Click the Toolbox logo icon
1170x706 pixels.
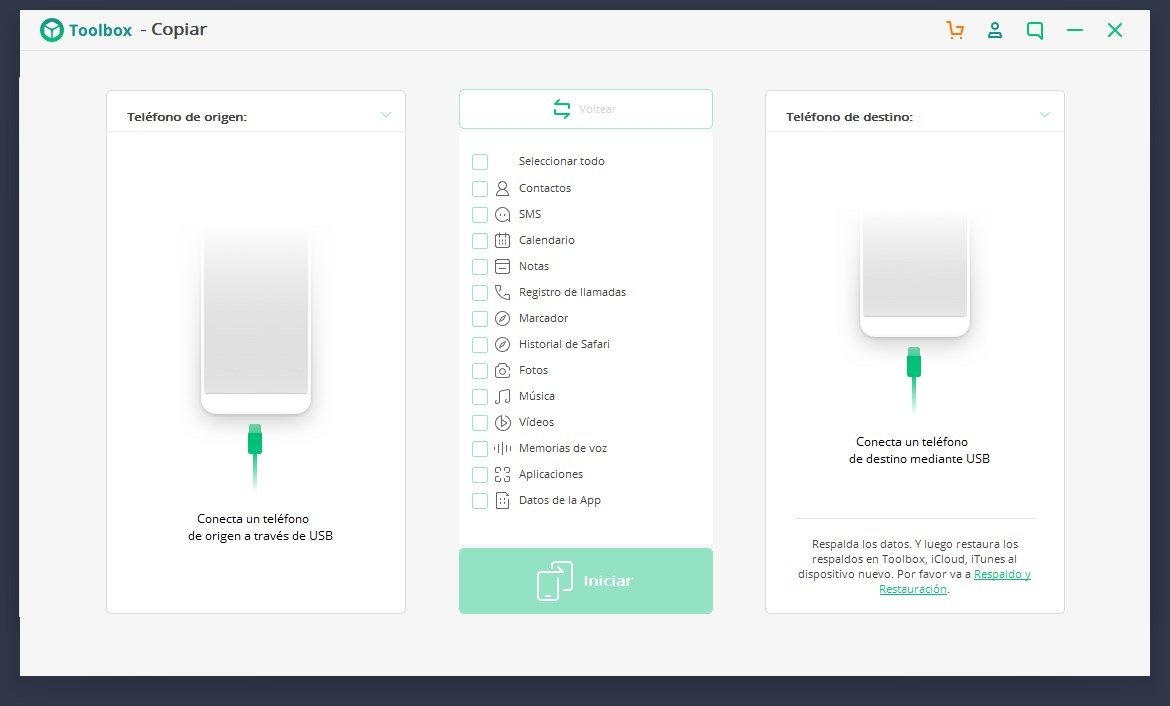(x=51, y=30)
